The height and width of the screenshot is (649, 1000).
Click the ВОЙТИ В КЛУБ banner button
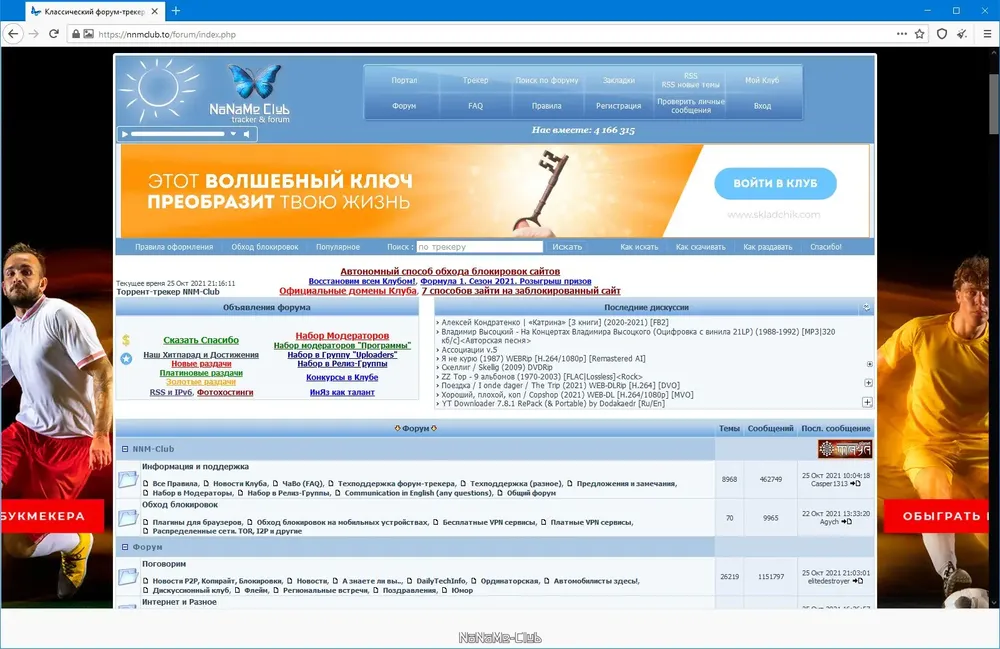tap(775, 184)
